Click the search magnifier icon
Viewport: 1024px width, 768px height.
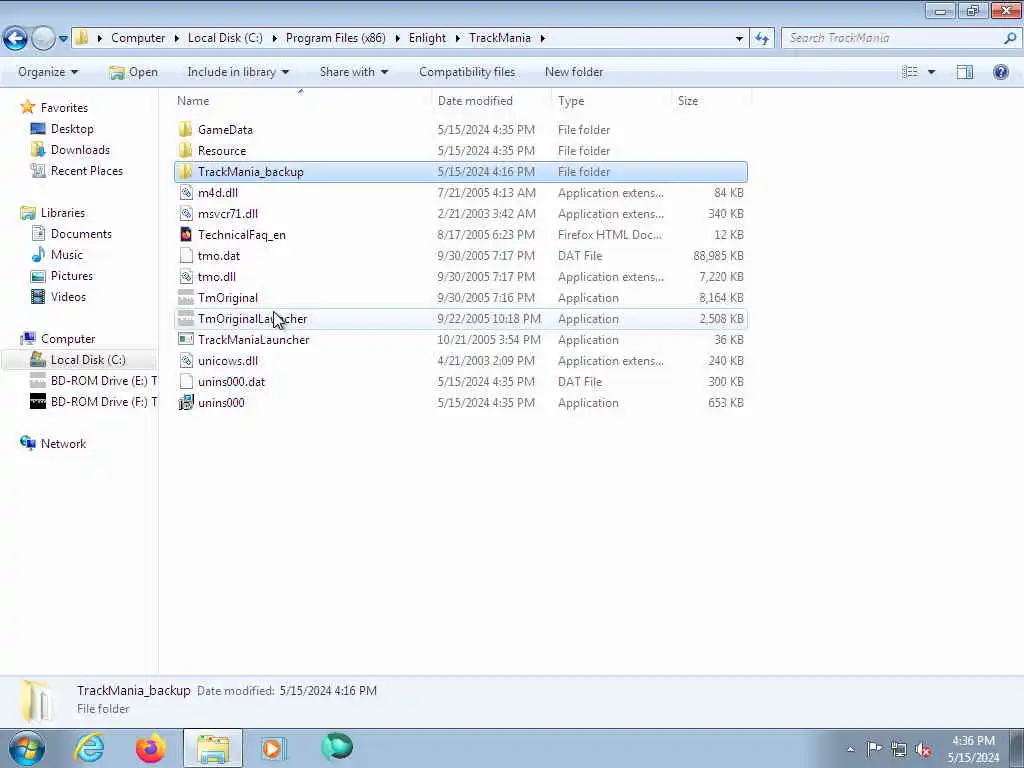[x=1010, y=38]
